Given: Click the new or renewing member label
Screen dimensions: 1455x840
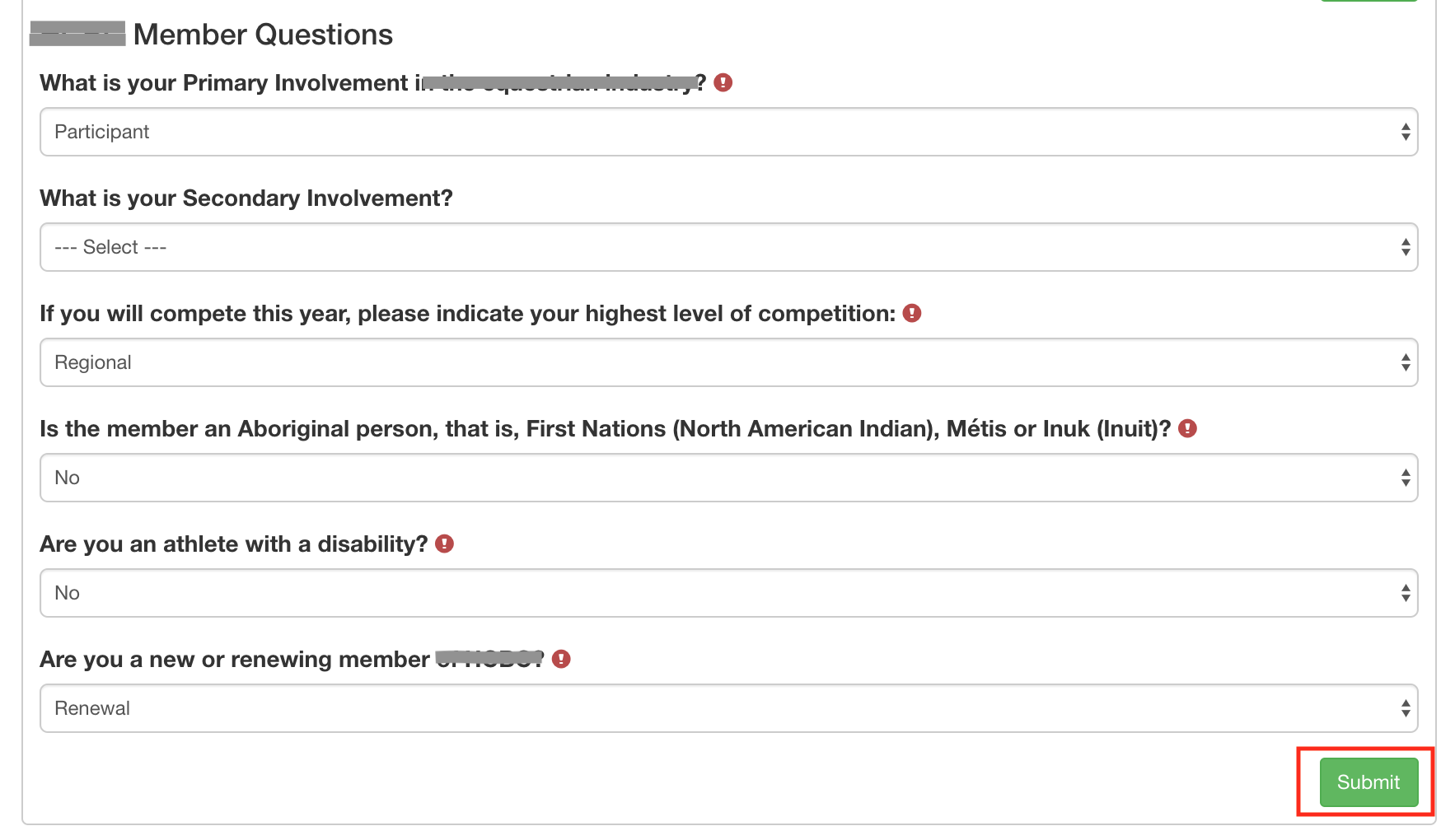Looking at the screenshot, I should pos(235,660).
